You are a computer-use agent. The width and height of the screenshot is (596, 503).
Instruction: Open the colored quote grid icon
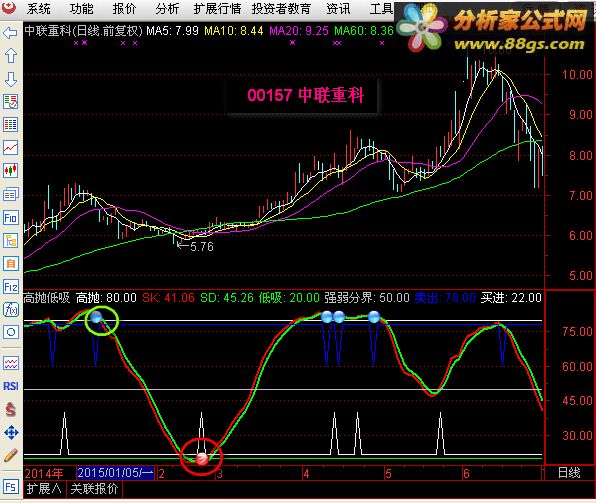tap(11, 124)
